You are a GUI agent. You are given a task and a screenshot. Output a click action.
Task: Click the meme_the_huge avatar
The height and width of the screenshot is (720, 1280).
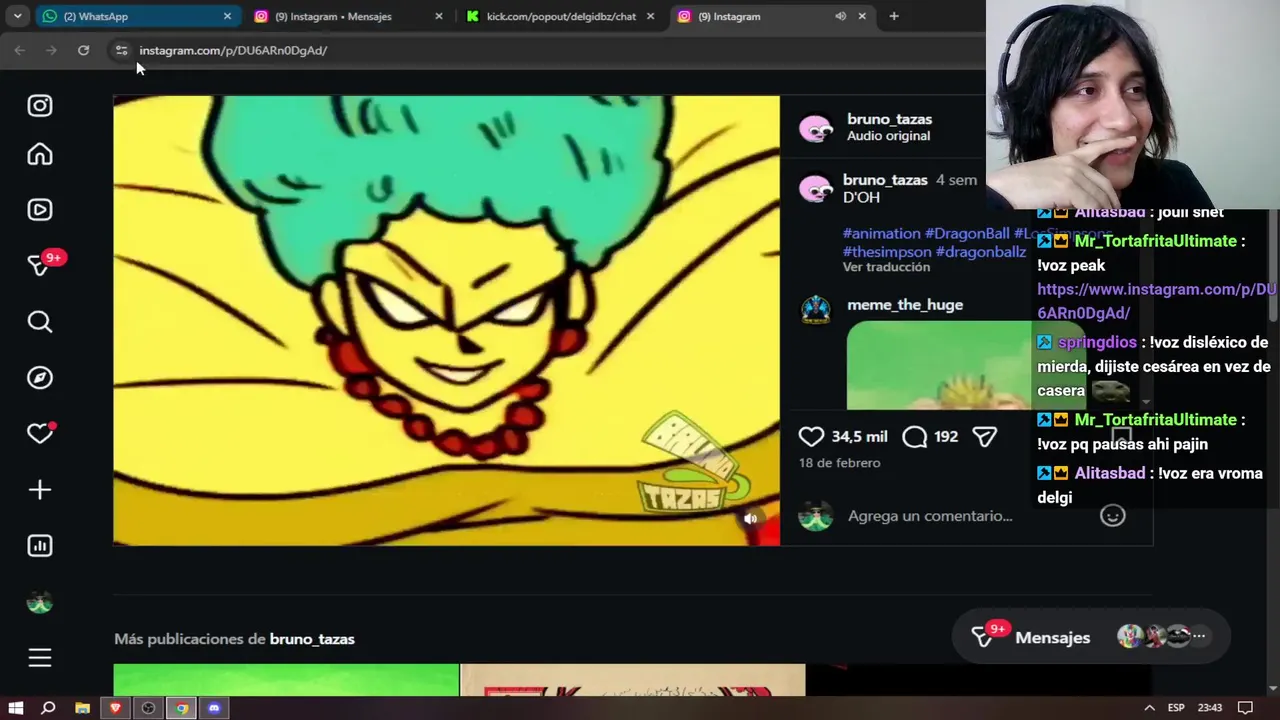(816, 310)
